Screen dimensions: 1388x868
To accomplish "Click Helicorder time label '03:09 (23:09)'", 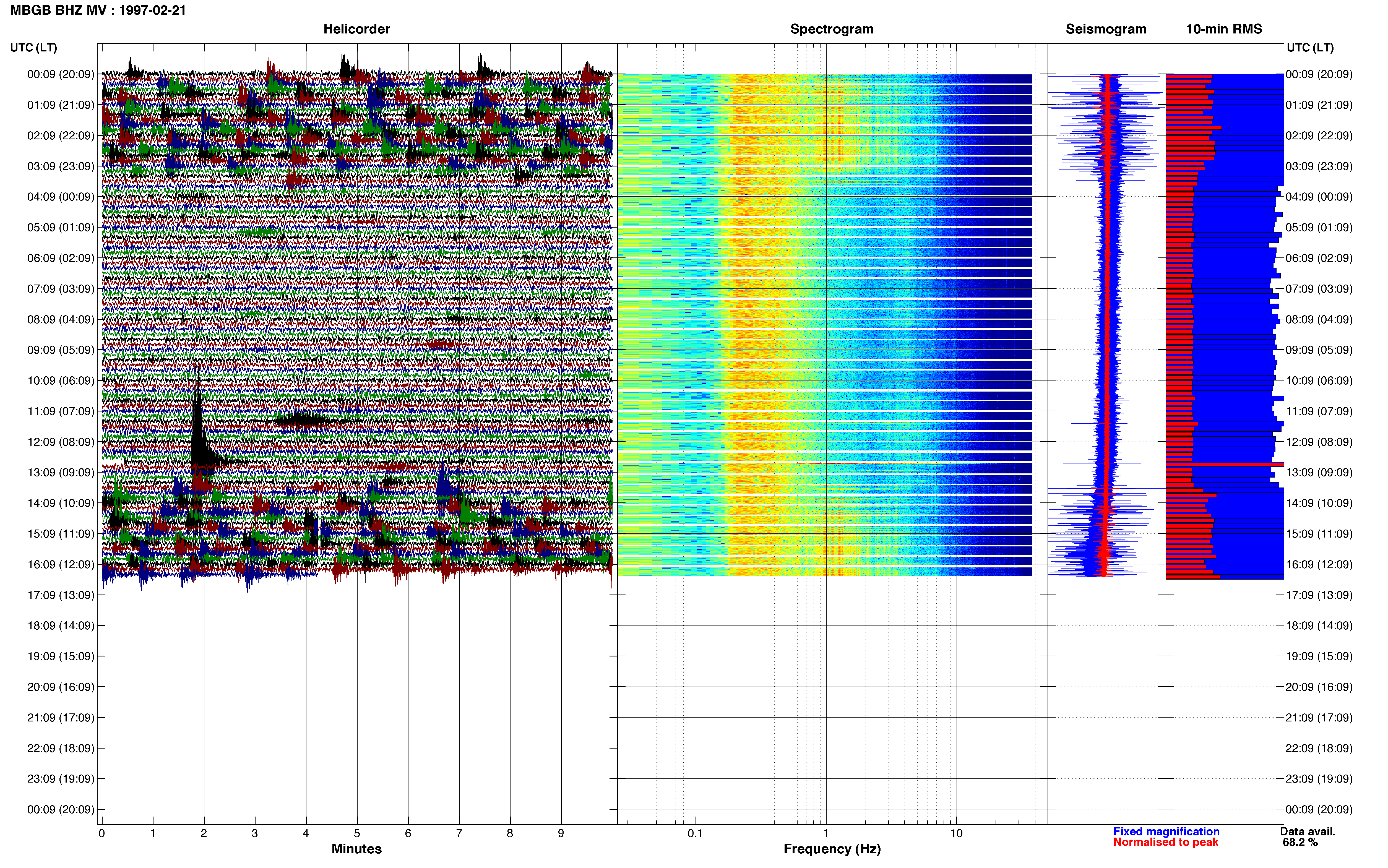I will (x=61, y=166).
